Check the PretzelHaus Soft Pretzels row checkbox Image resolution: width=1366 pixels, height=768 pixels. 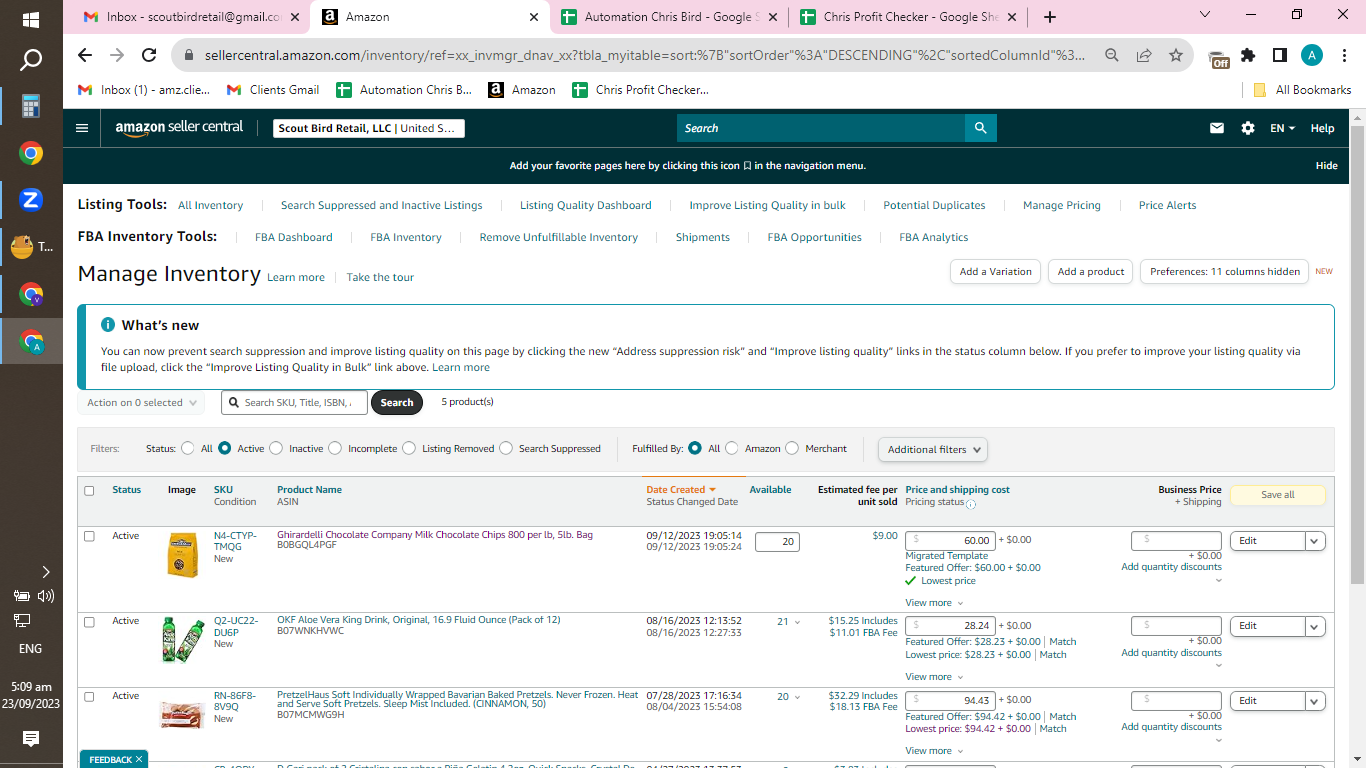[89, 696]
